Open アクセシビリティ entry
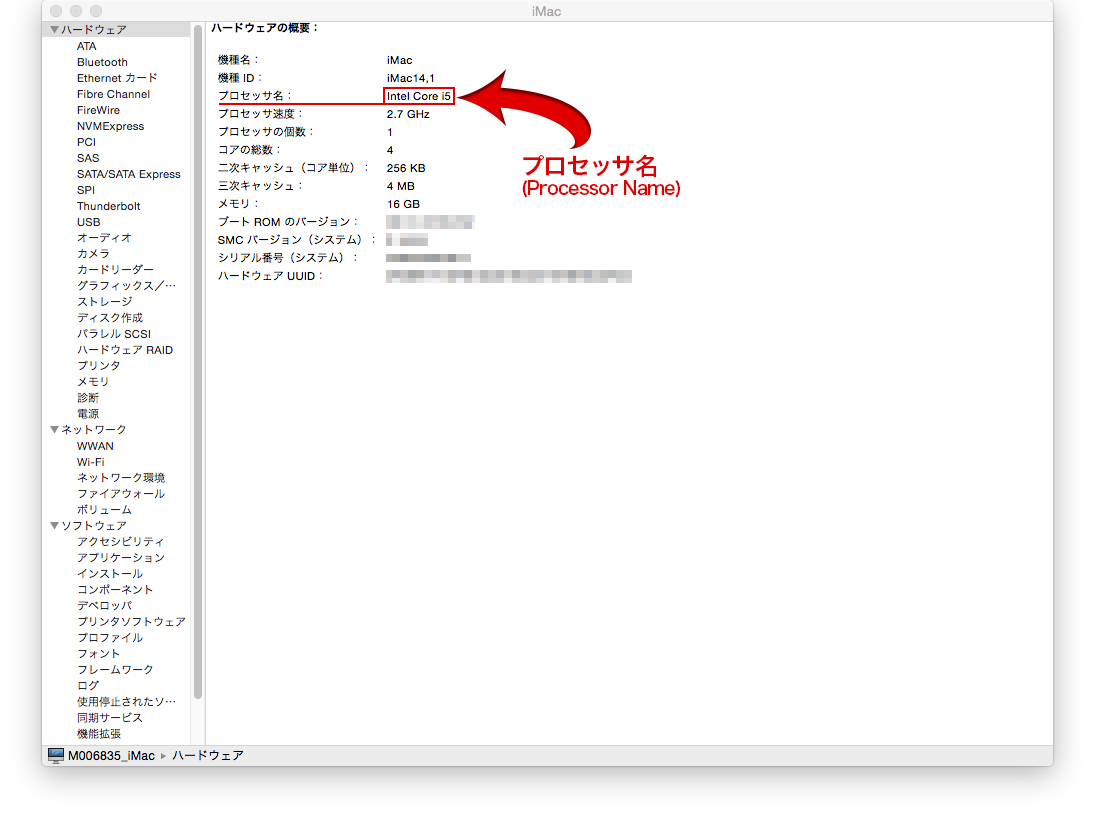 coord(121,541)
